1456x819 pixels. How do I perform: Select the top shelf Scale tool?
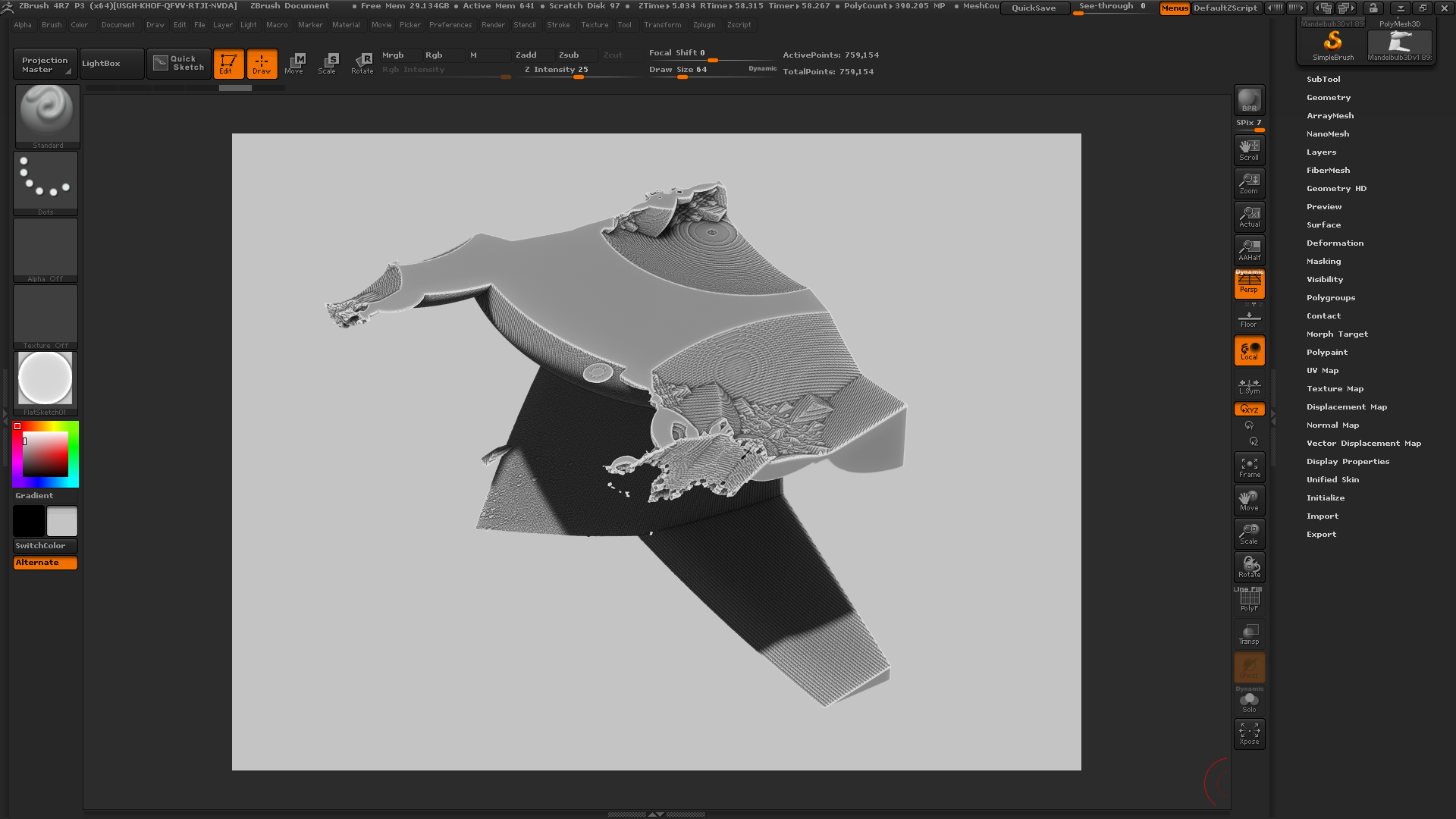click(x=328, y=64)
